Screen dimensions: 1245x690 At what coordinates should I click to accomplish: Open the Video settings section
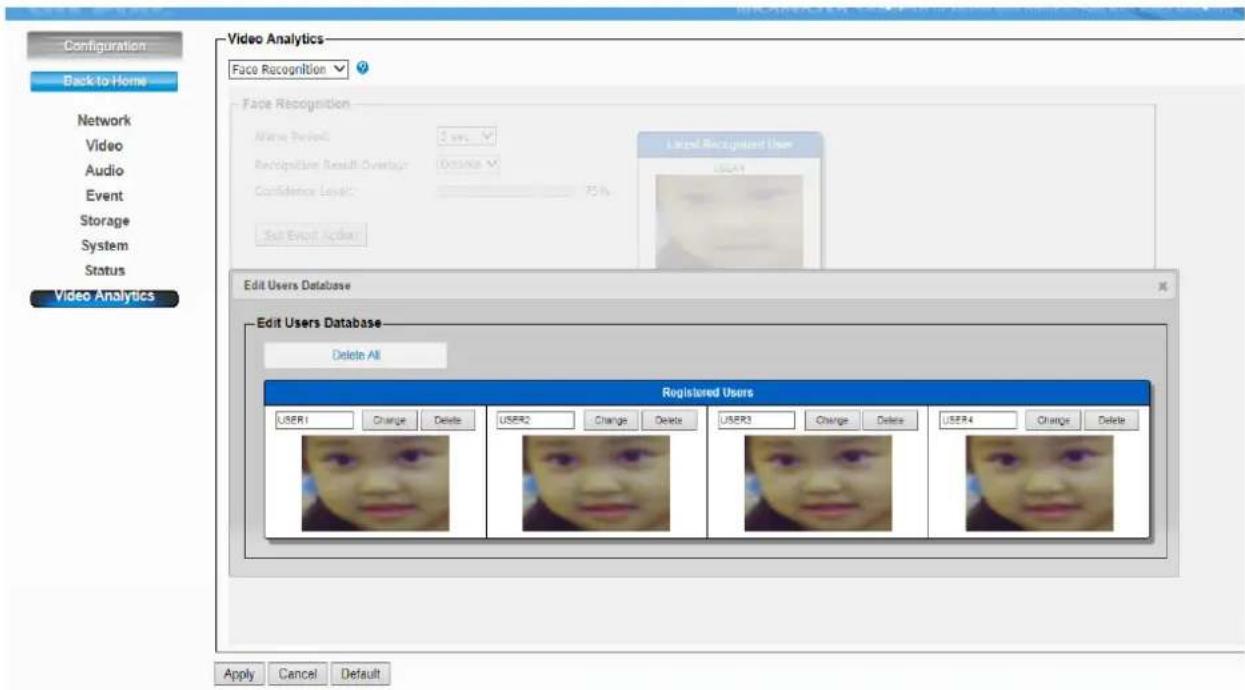click(104, 145)
